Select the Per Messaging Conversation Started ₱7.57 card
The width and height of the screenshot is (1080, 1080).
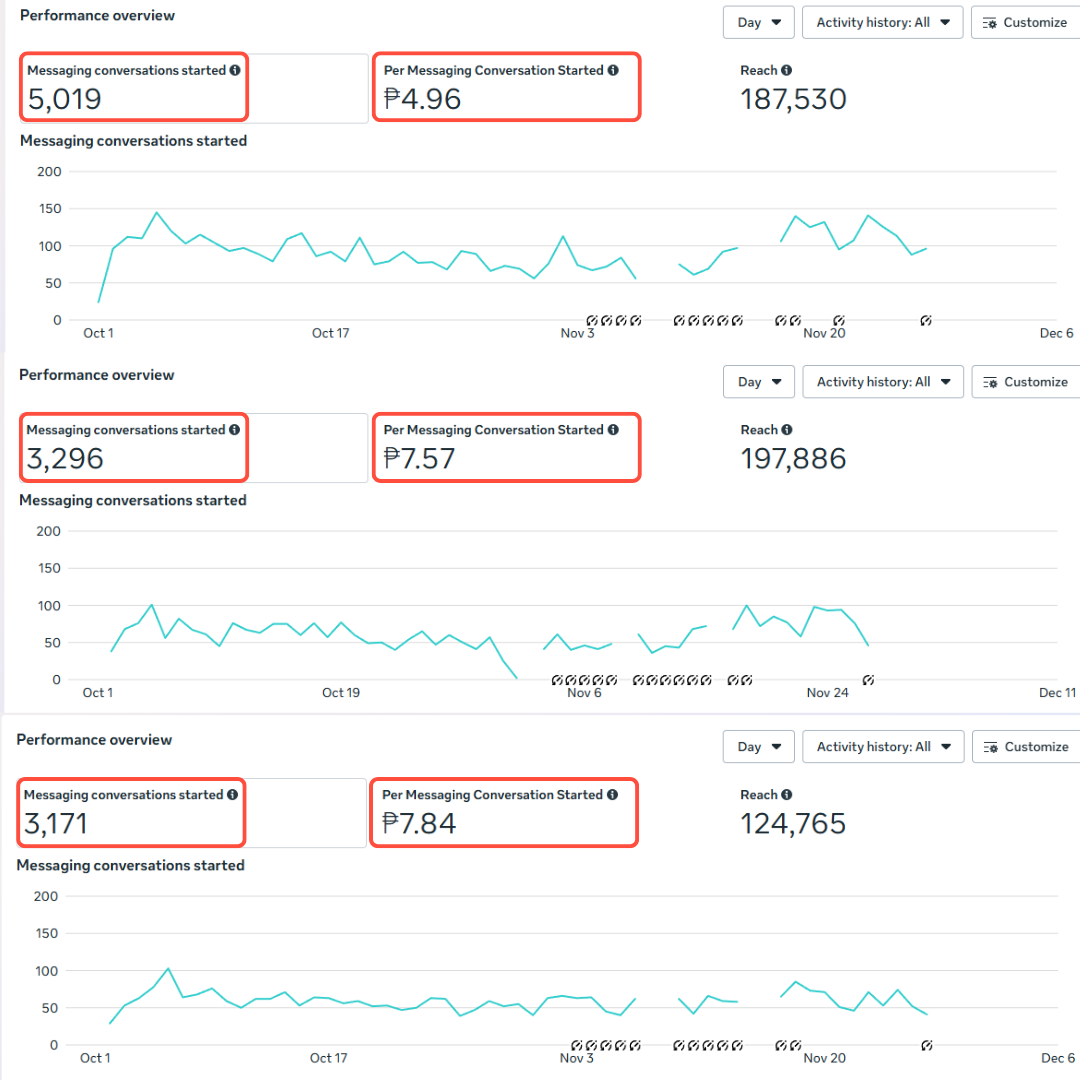coord(505,448)
